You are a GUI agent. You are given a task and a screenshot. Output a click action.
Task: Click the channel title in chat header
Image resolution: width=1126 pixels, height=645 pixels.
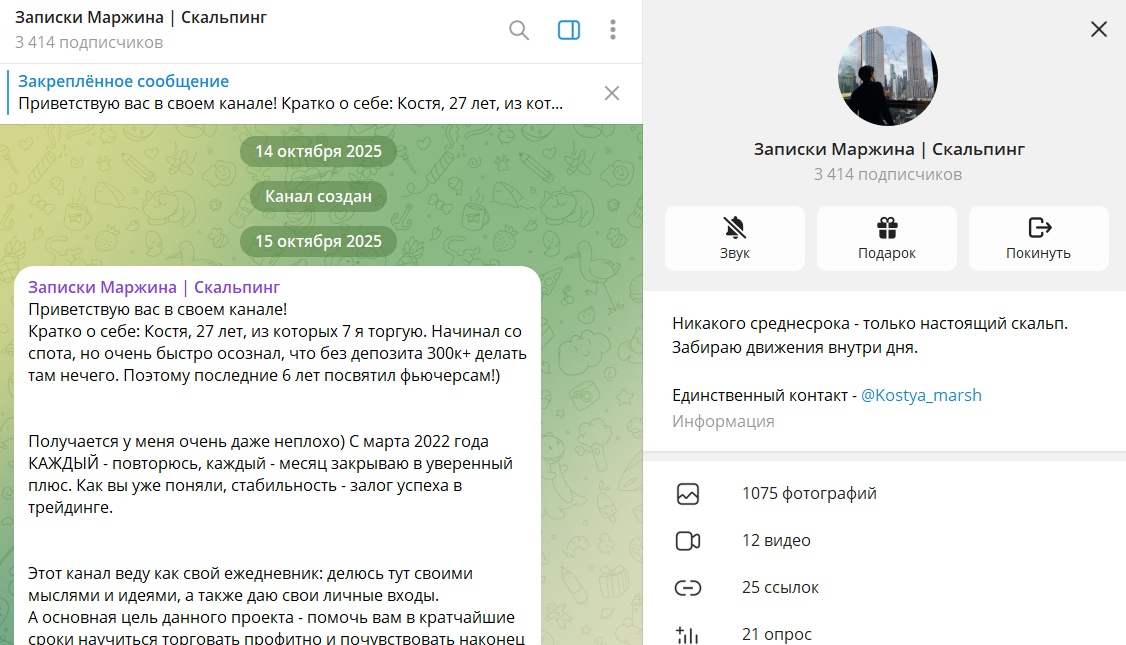click(x=141, y=17)
